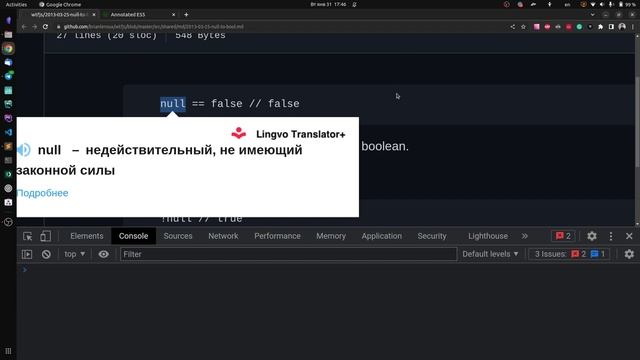Open the Security tab
640x360 pixels.
[x=432, y=236]
